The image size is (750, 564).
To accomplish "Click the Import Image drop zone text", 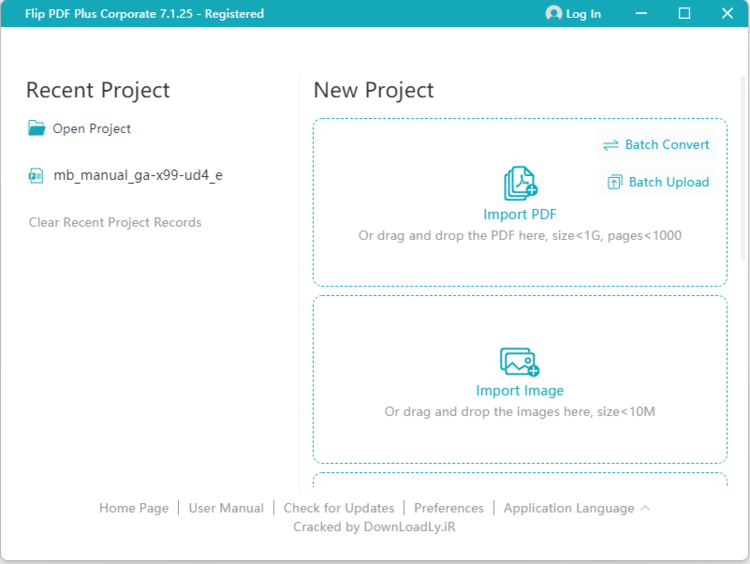I will [x=520, y=411].
